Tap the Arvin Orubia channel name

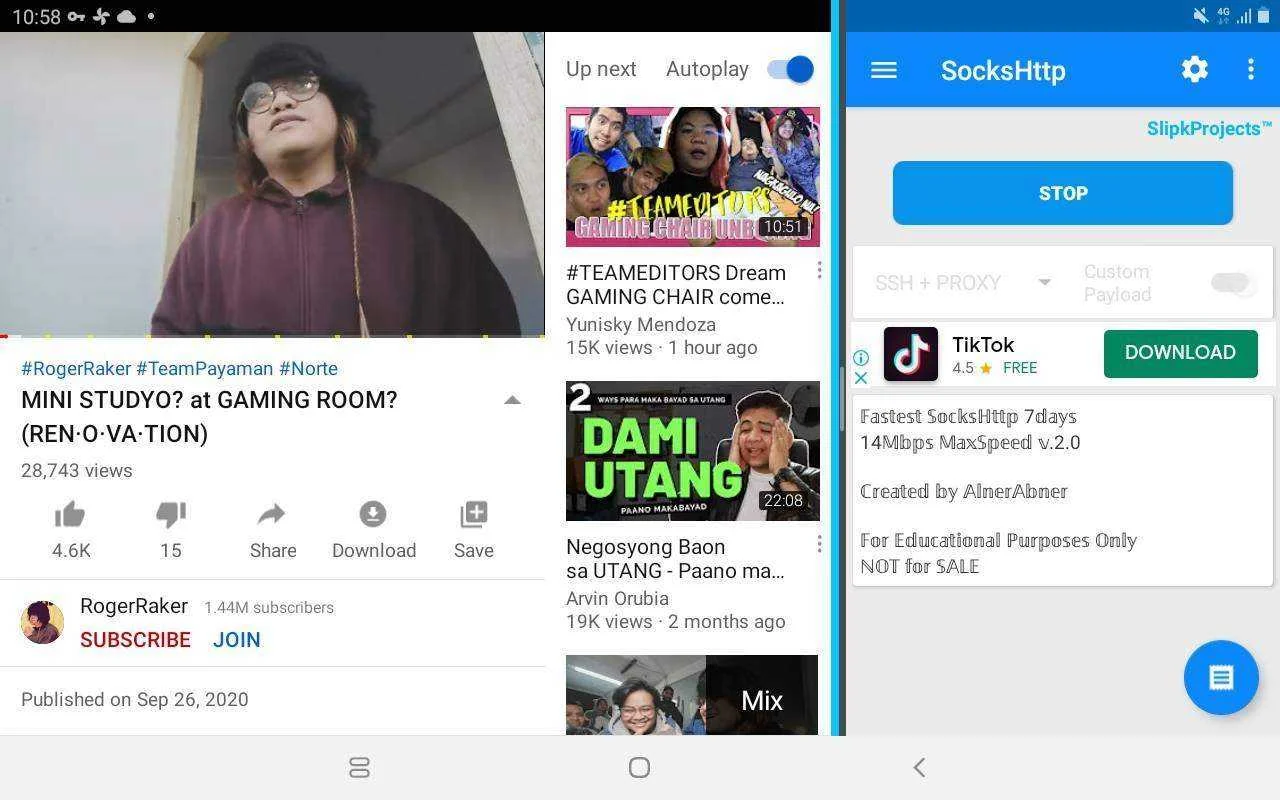617,599
